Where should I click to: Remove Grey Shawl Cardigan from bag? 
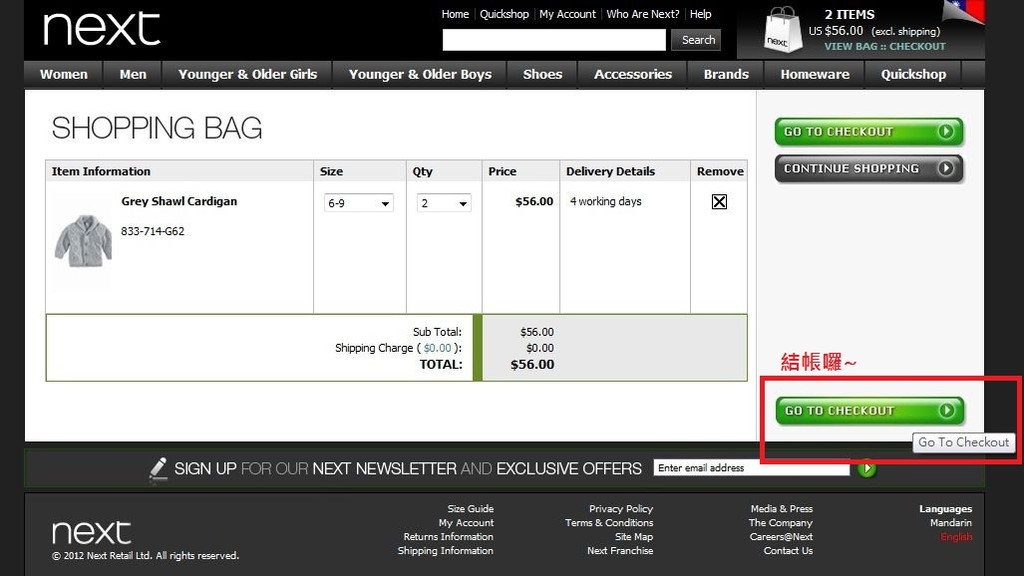click(x=719, y=202)
